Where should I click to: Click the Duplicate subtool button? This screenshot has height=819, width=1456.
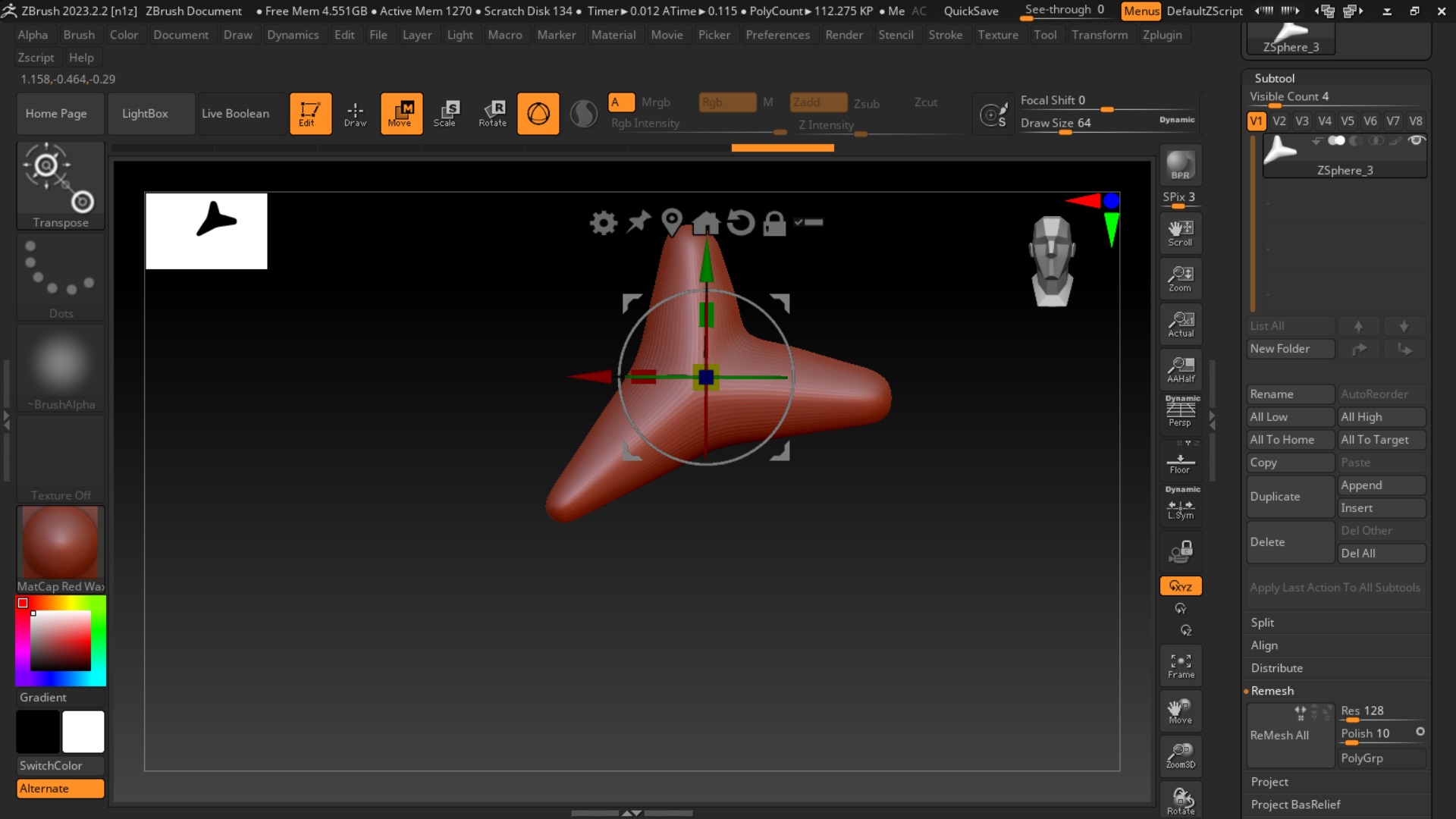(1289, 497)
